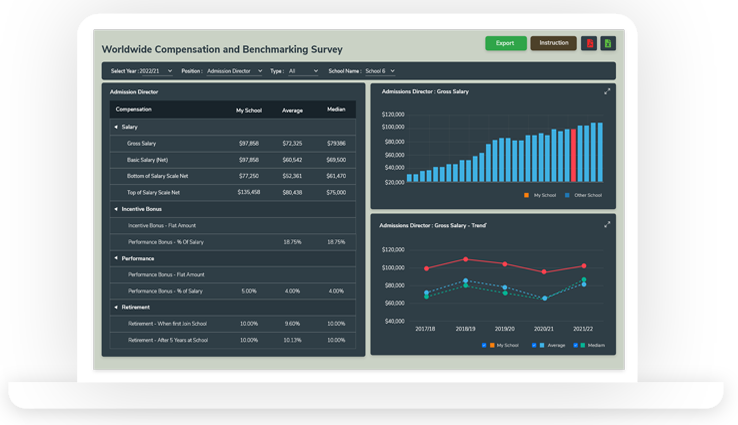This screenshot has width=738, height=425.
Task: Select Retirement - After 5 Years at School row
Action: (233, 340)
